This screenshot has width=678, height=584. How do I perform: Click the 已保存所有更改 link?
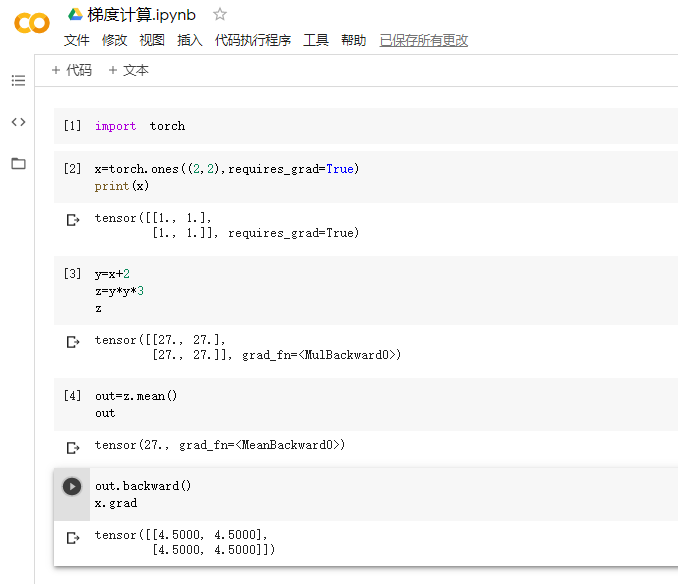424,40
